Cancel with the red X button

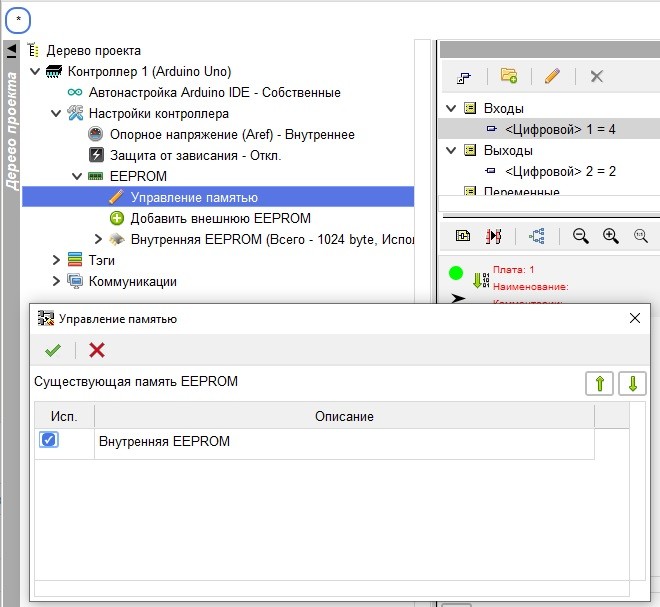coord(97,350)
